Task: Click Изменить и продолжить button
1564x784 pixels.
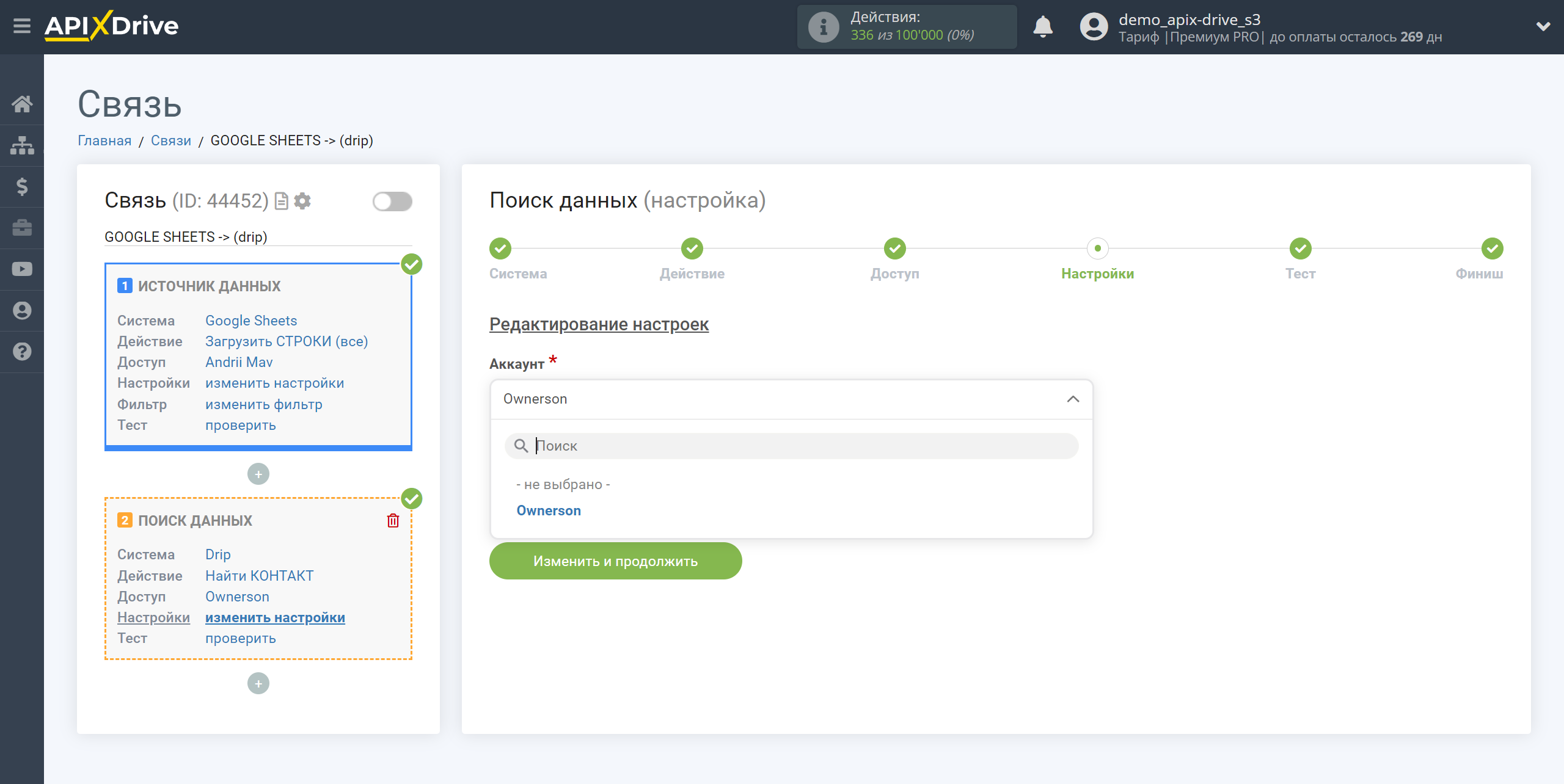Action: pyautogui.click(x=615, y=561)
